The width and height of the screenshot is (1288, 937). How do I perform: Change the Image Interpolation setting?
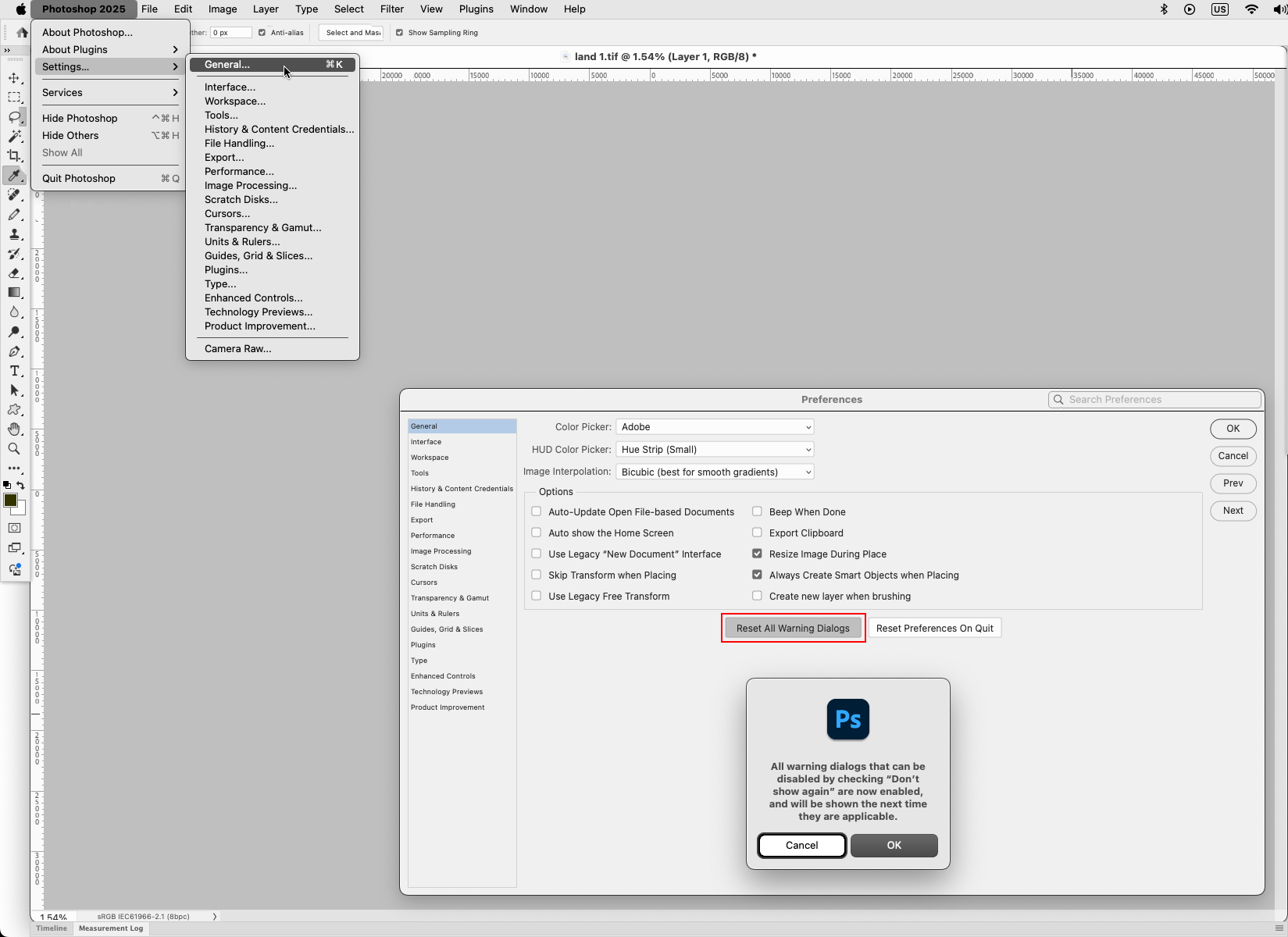[714, 472]
